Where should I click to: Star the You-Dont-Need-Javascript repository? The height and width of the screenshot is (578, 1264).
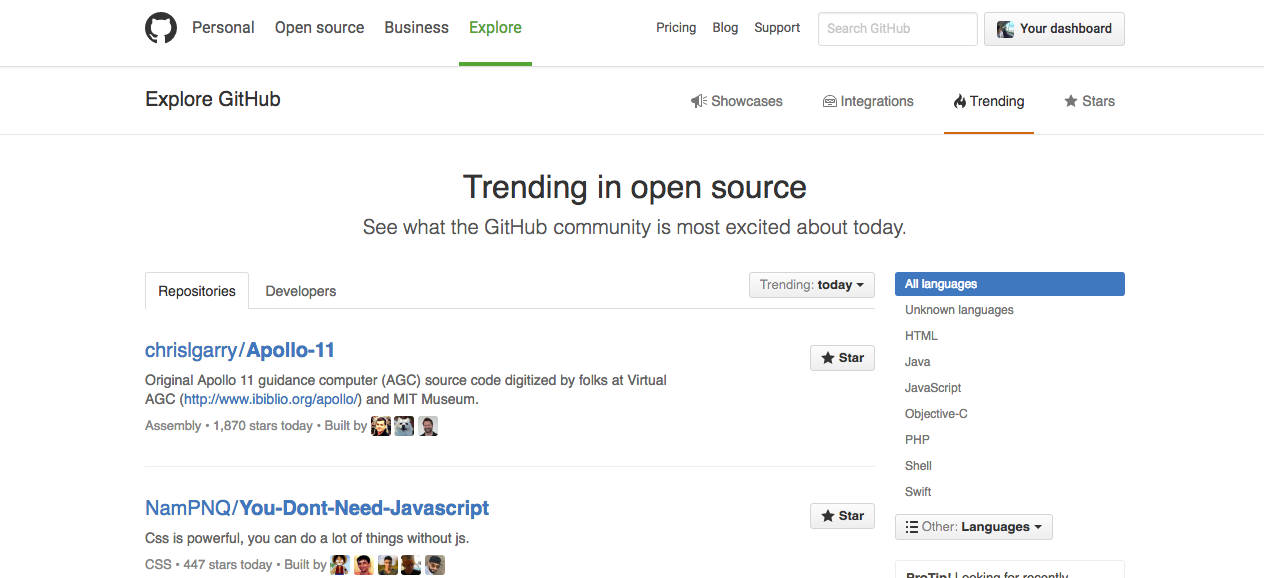tap(842, 516)
